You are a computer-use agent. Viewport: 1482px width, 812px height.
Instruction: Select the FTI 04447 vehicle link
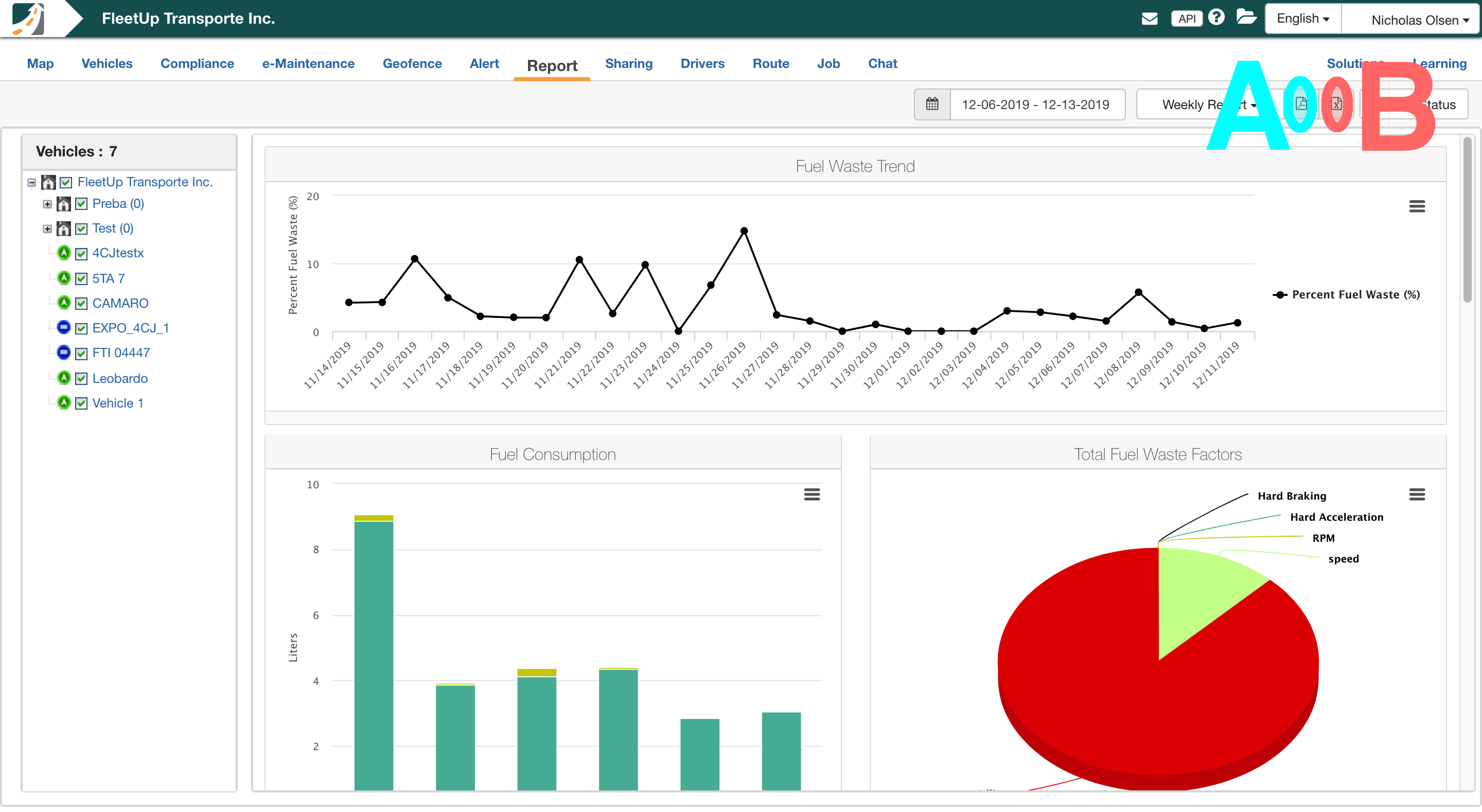click(x=121, y=352)
